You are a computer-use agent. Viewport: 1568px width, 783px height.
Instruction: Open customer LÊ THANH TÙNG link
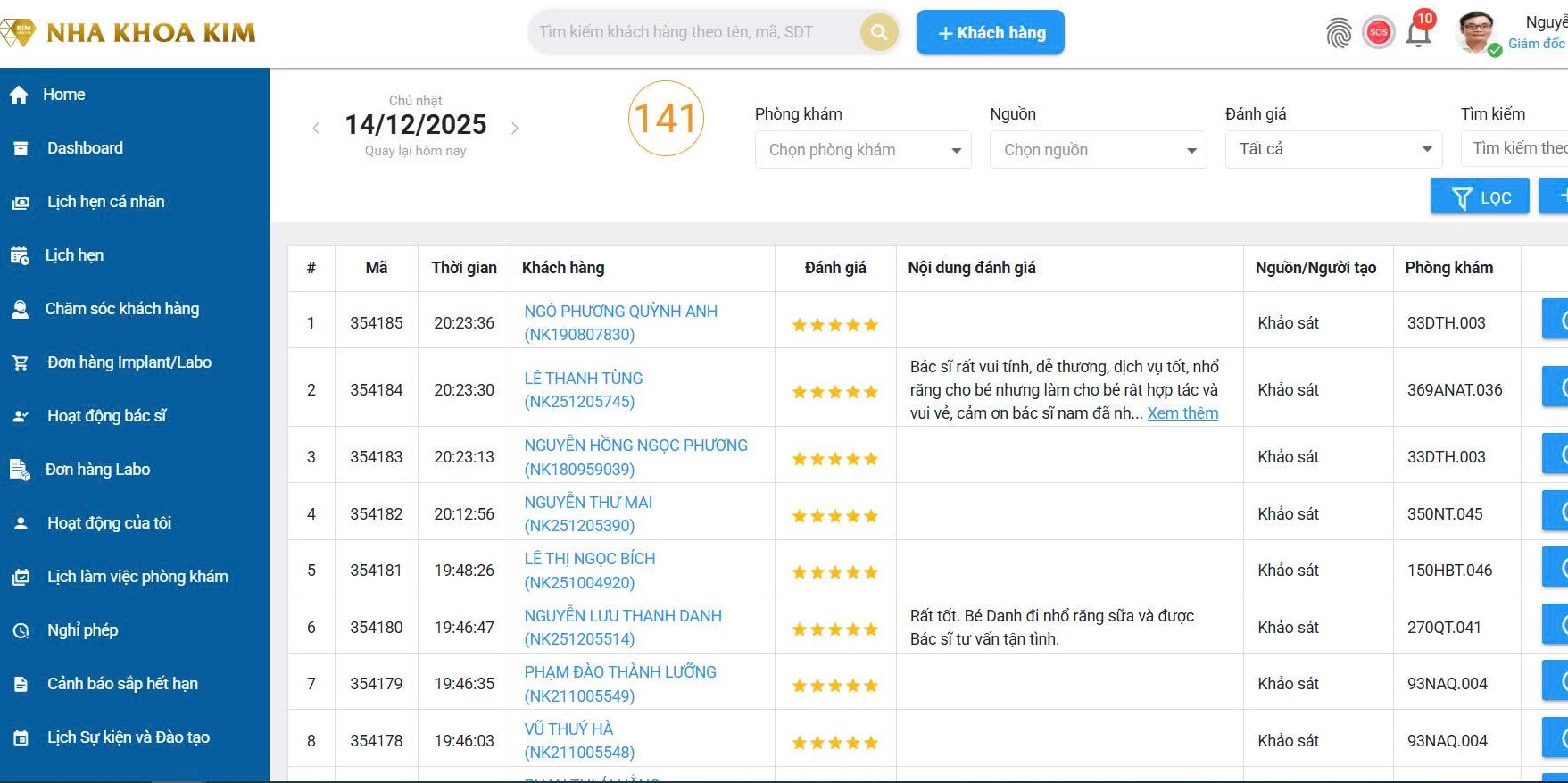583,379
